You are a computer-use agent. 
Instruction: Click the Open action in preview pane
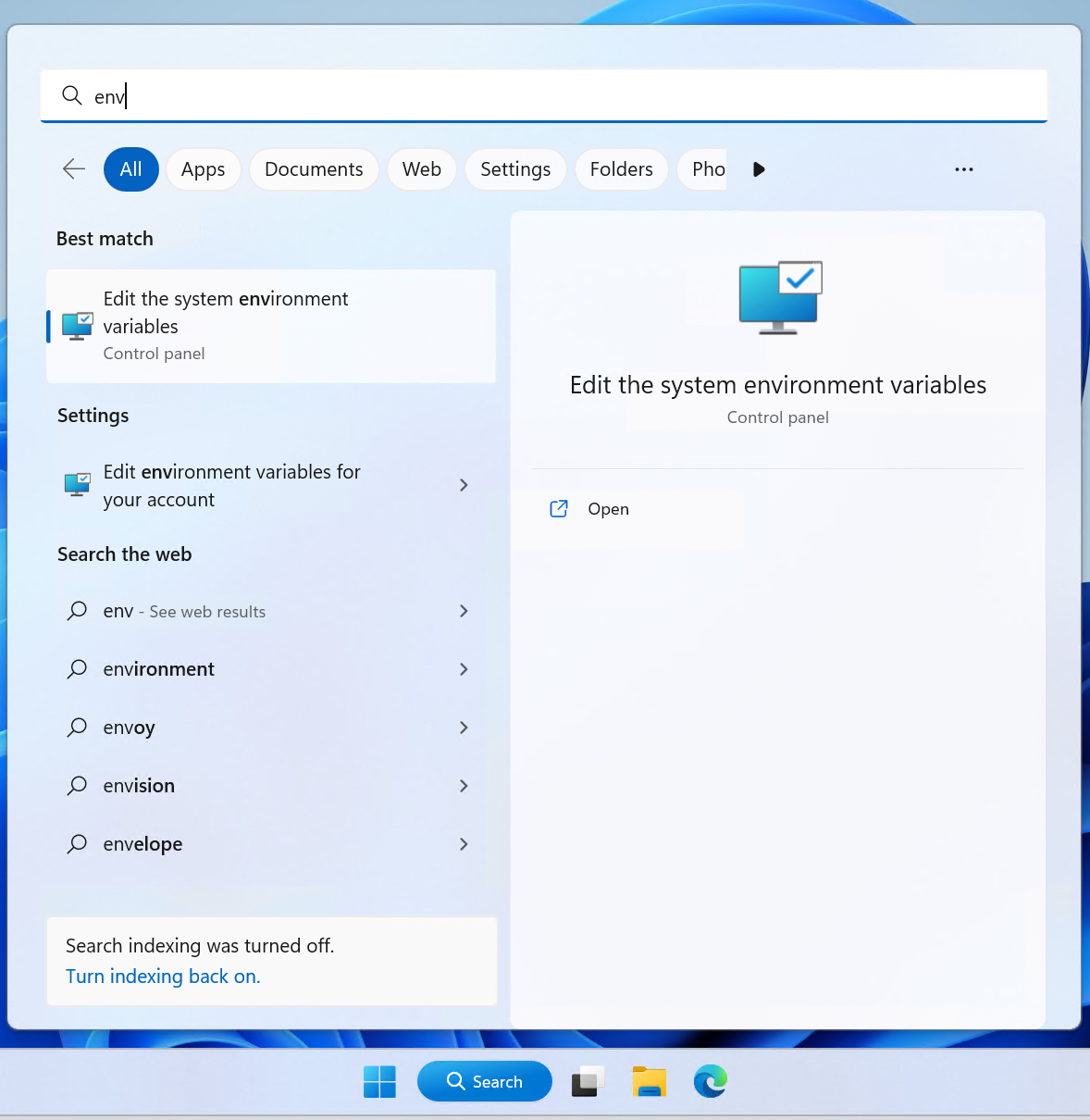click(608, 509)
